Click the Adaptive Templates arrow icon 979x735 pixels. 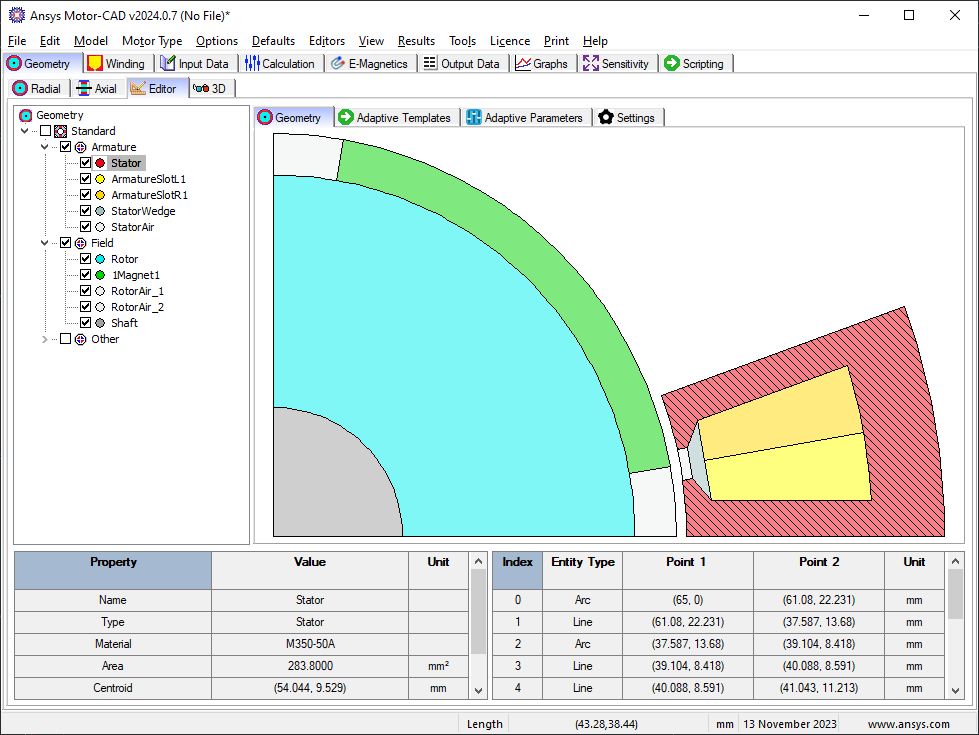[x=345, y=117]
